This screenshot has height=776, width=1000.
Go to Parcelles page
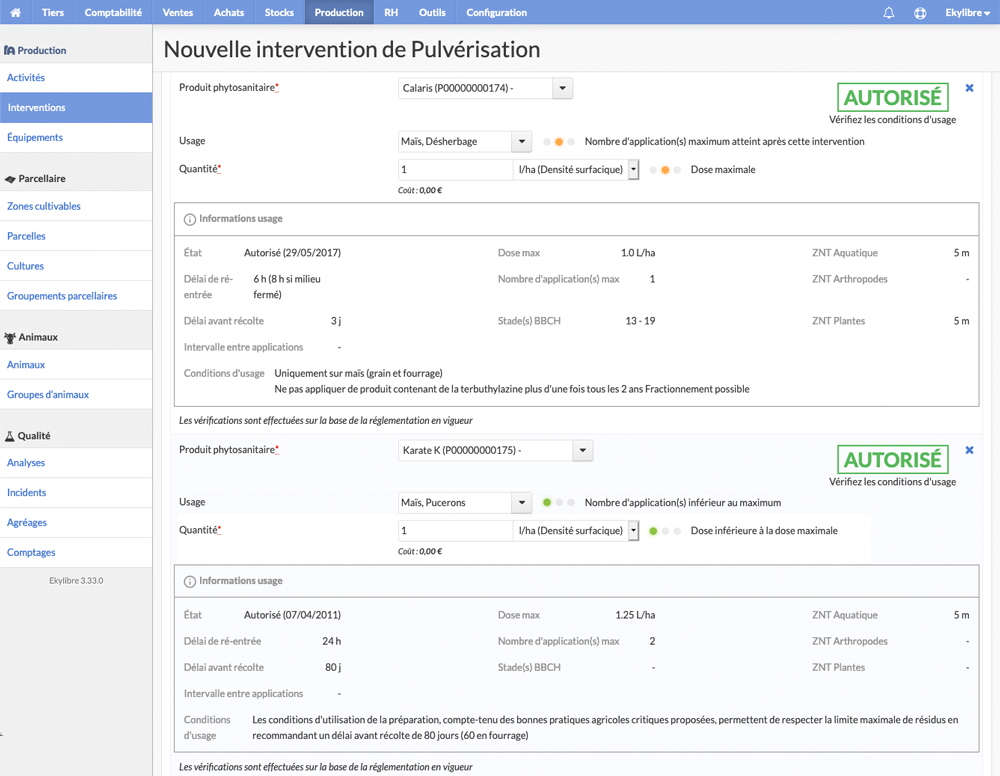(26, 236)
